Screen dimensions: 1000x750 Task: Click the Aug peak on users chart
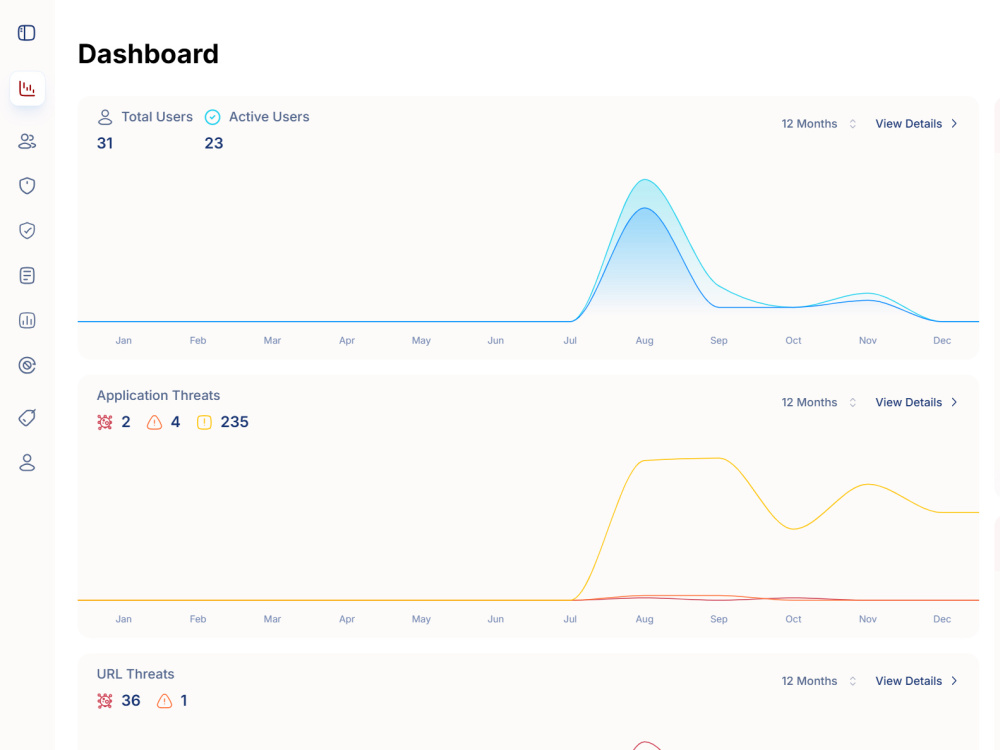pos(645,180)
